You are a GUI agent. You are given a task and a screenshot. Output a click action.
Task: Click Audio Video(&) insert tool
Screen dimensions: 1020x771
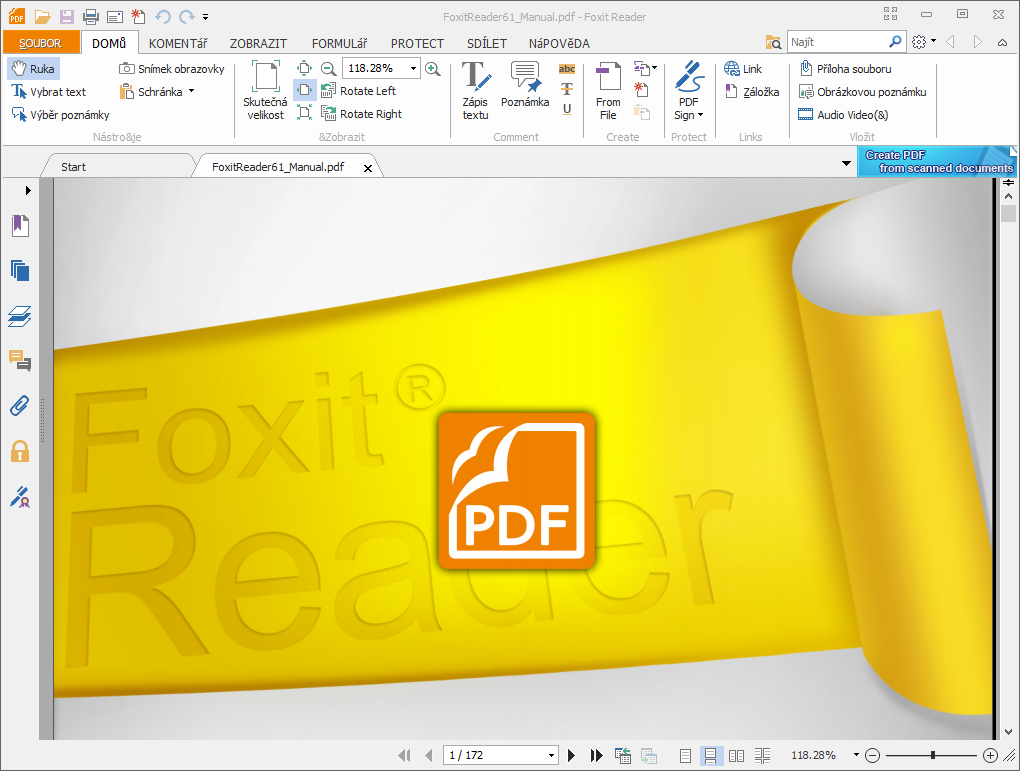pos(844,115)
